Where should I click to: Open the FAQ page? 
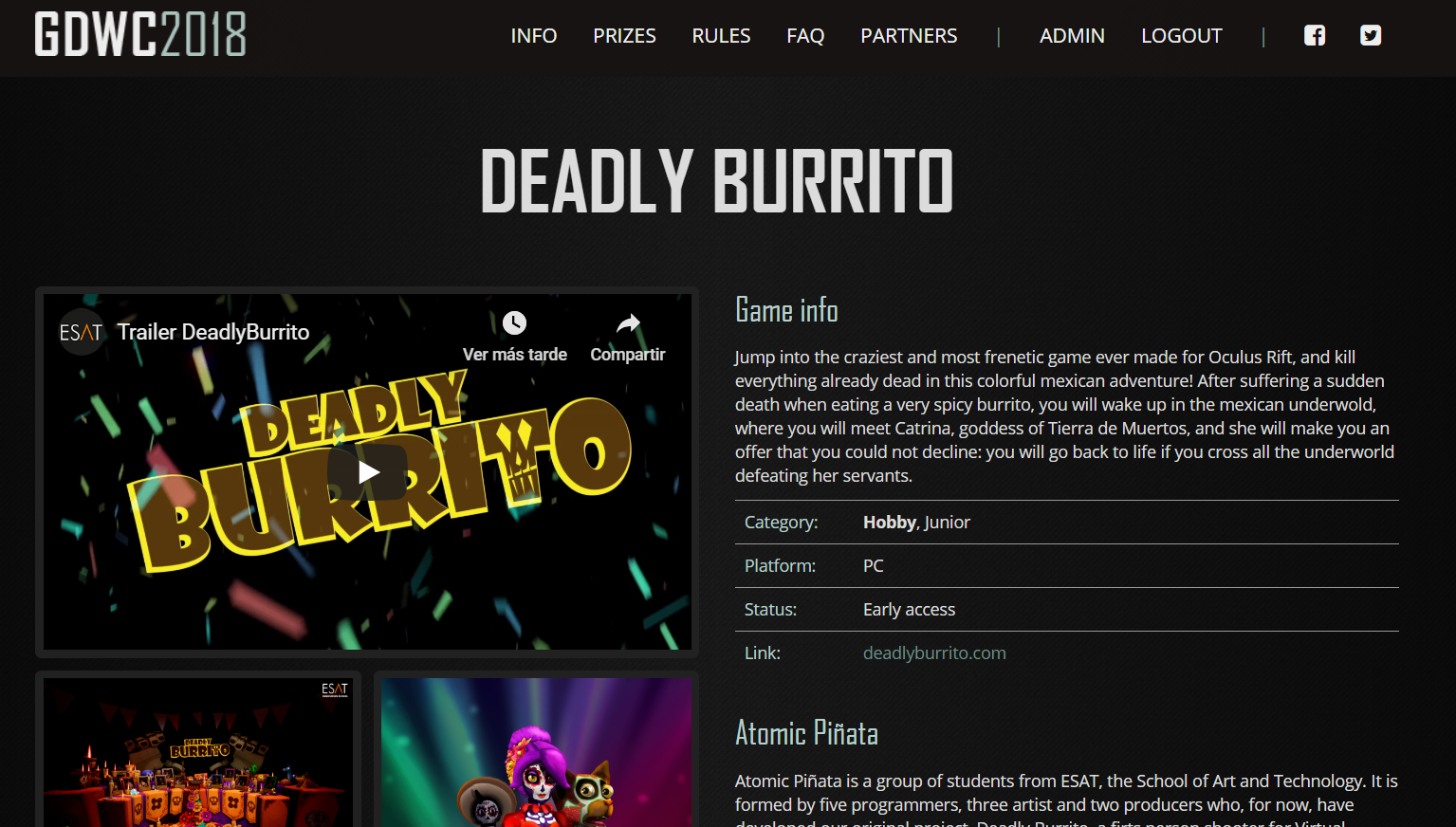click(x=805, y=36)
